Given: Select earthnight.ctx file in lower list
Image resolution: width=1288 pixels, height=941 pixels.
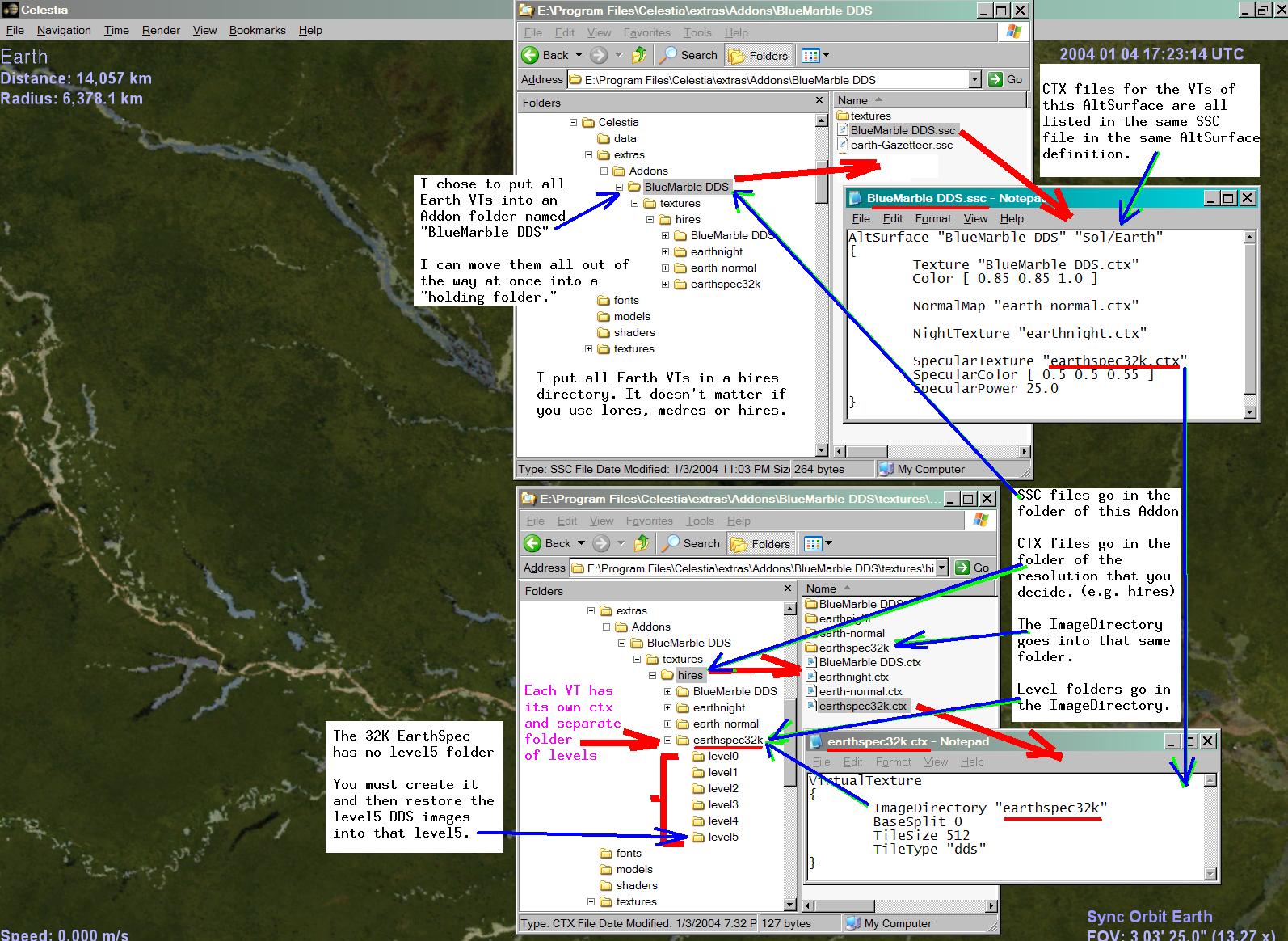Looking at the screenshot, I should (853, 677).
